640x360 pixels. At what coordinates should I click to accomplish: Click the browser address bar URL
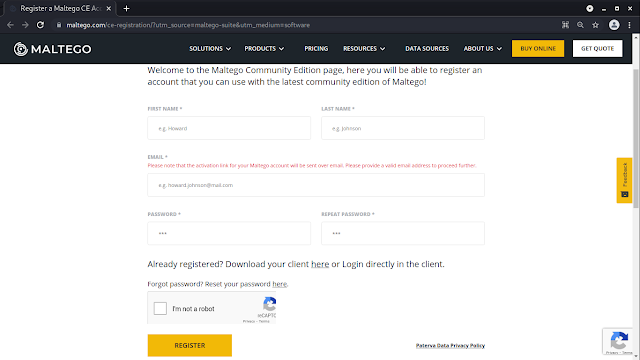click(188, 25)
